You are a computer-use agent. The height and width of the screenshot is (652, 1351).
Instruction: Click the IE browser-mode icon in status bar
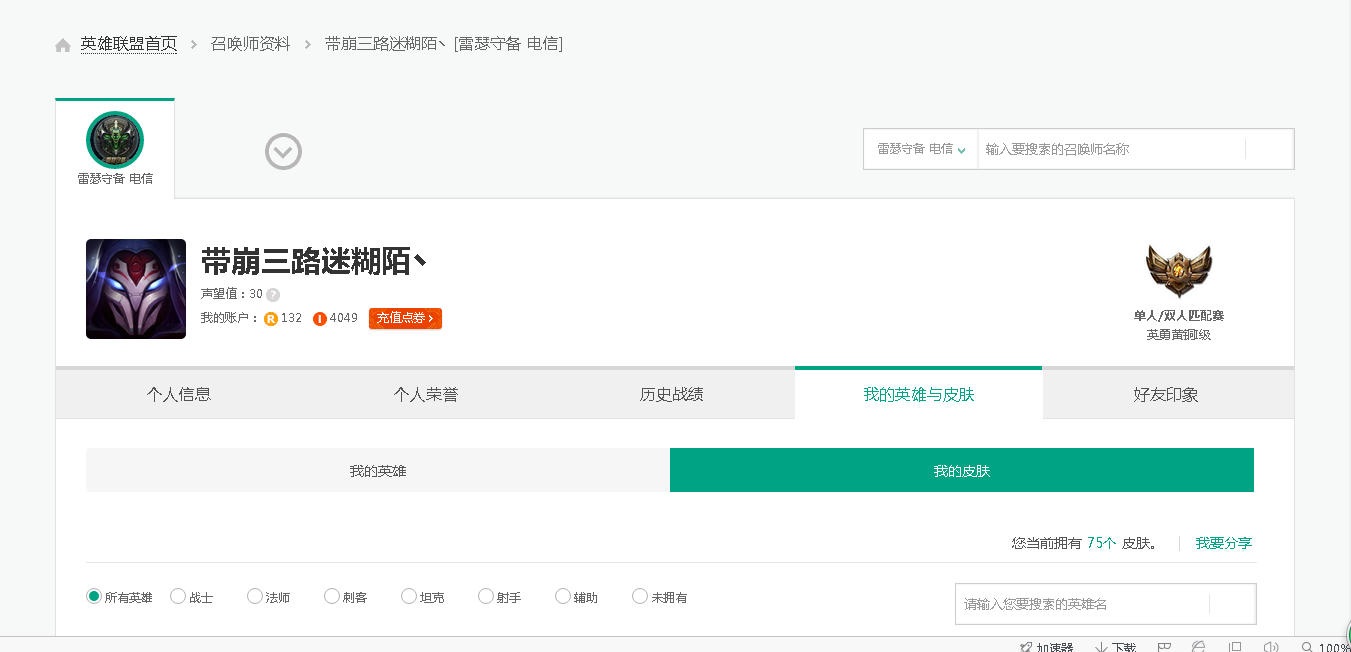coord(1199,647)
